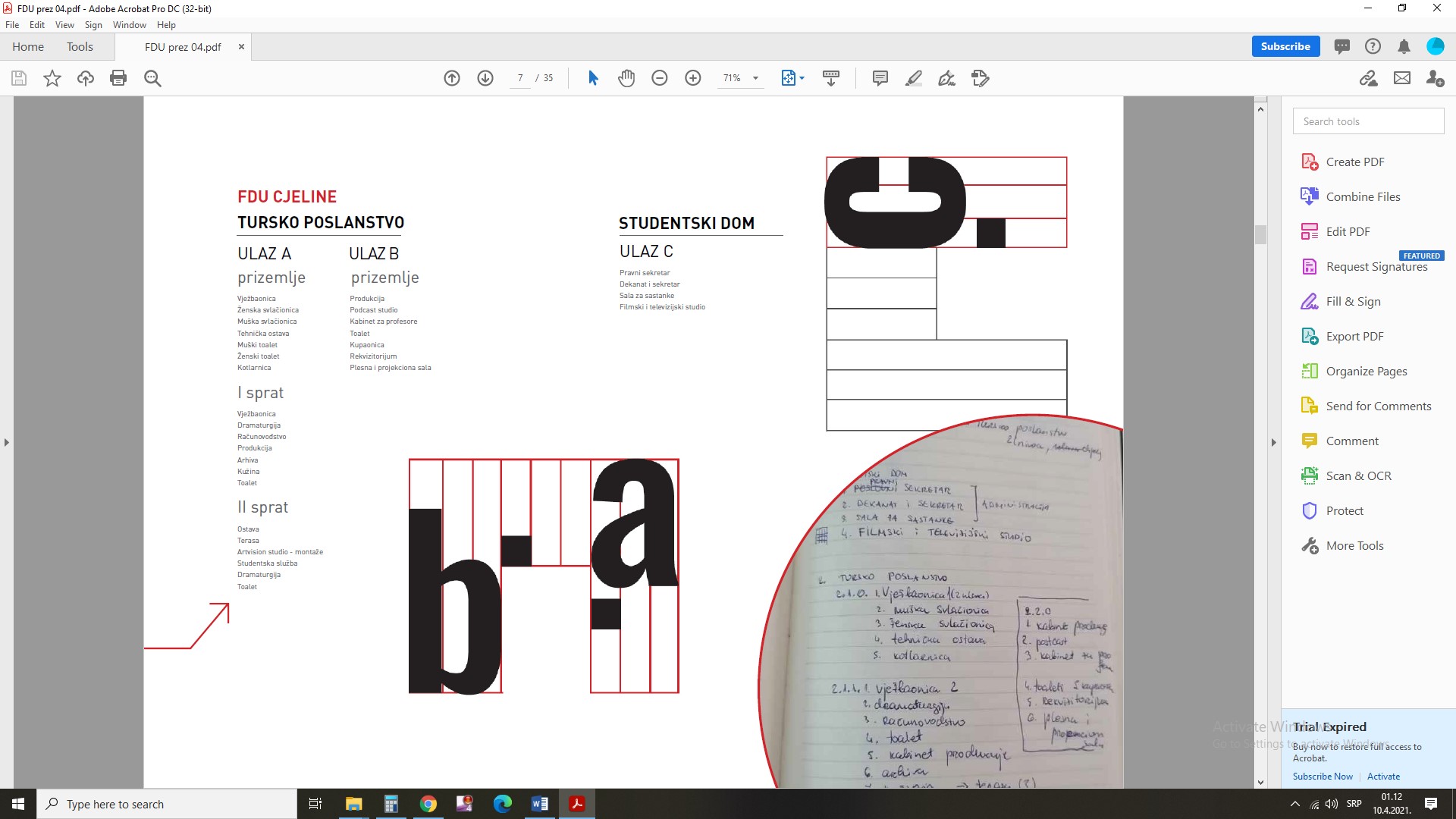Screen dimensions: 1456x819
Task: Share a link to the file
Action: [1369, 78]
